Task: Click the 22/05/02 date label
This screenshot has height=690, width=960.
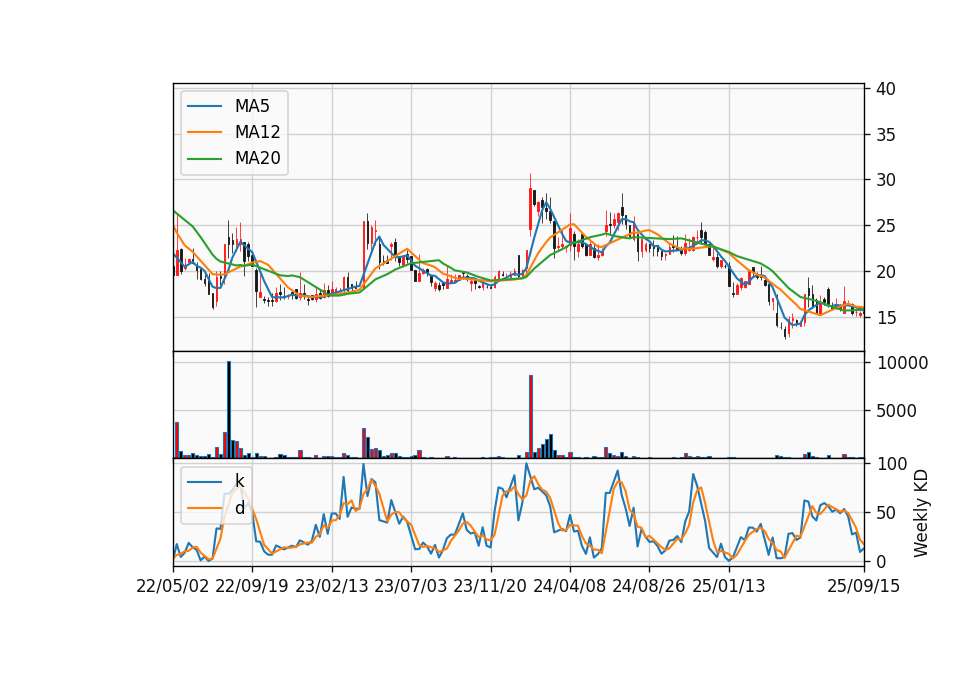Action: pos(173,586)
